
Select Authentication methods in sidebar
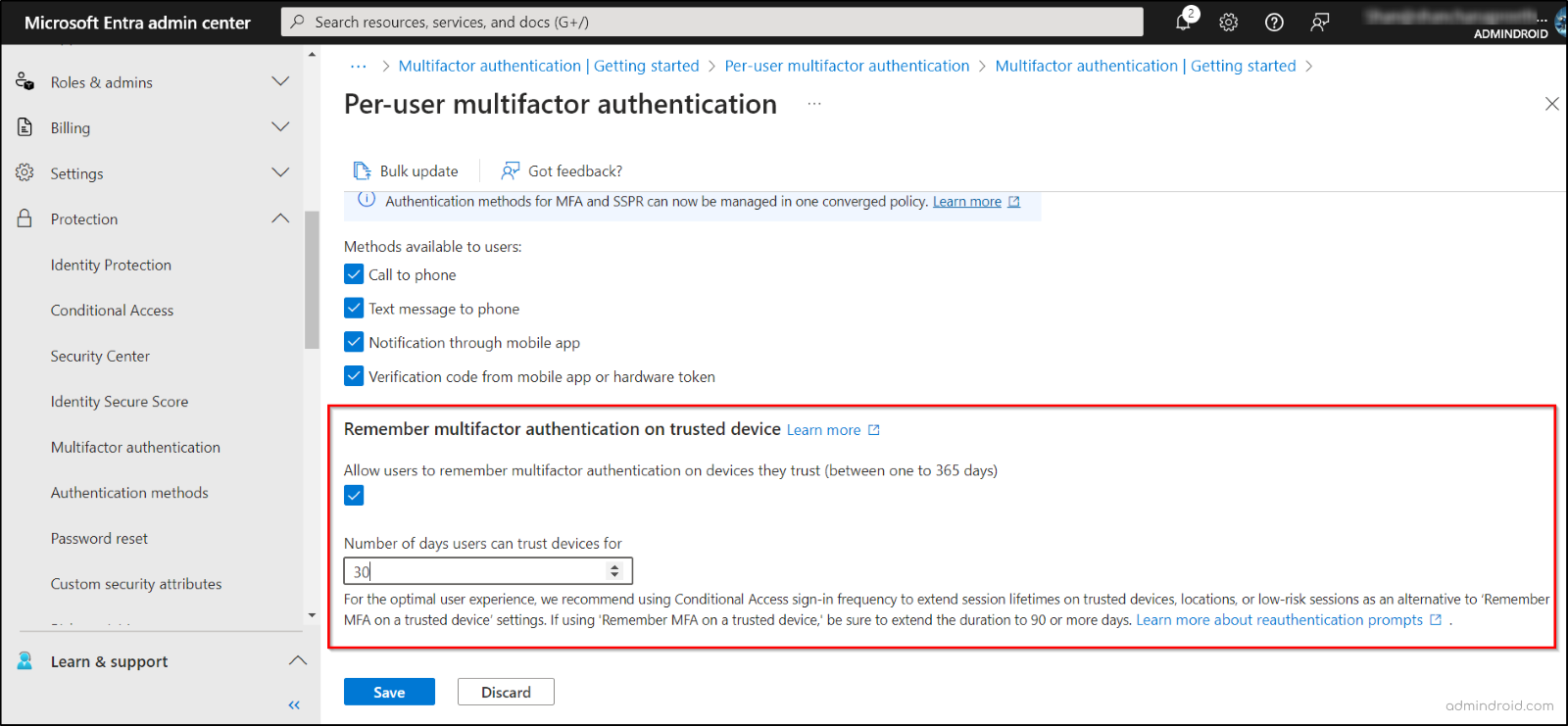click(x=129, y=493)
